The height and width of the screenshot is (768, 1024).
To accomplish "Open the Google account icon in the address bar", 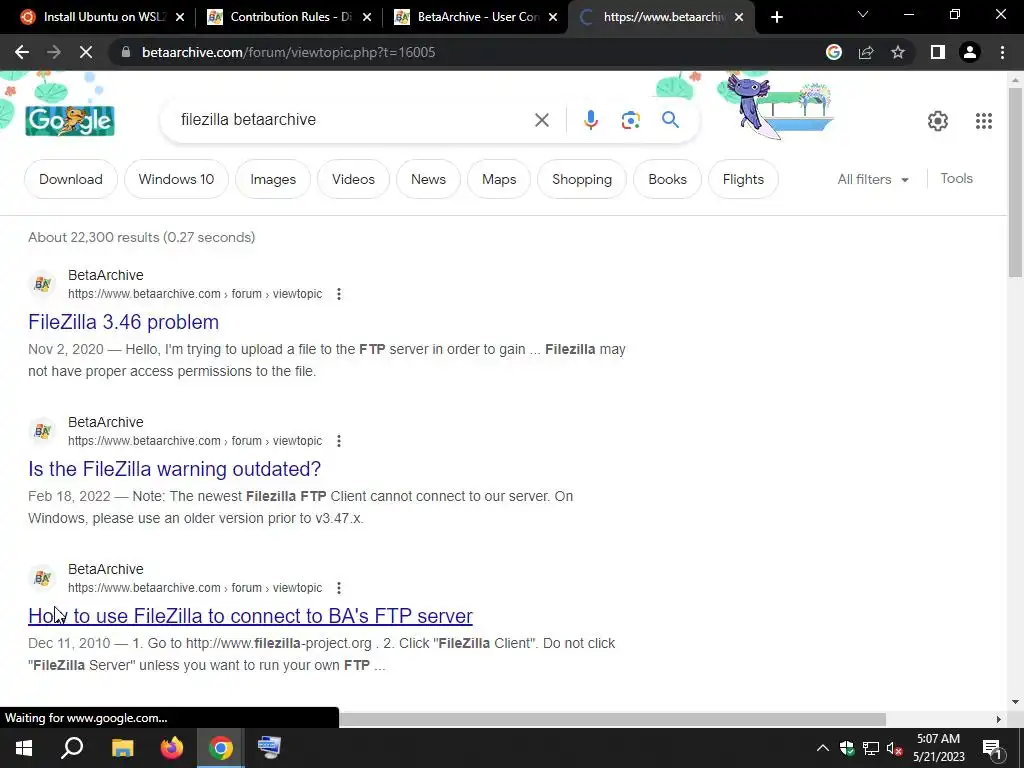I will 834,52.
